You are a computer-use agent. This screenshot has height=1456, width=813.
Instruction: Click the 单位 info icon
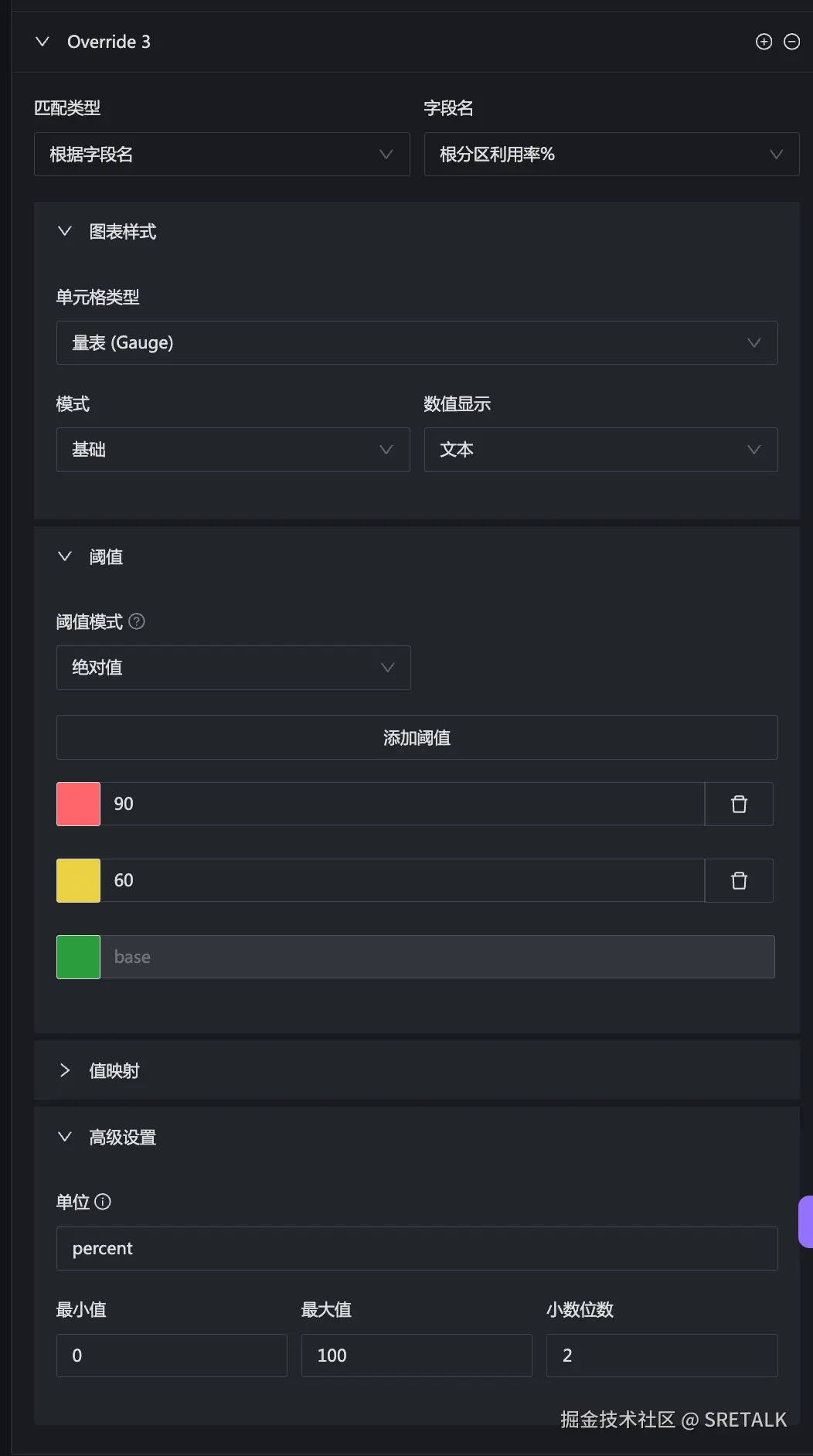[x=103, y=1202]
